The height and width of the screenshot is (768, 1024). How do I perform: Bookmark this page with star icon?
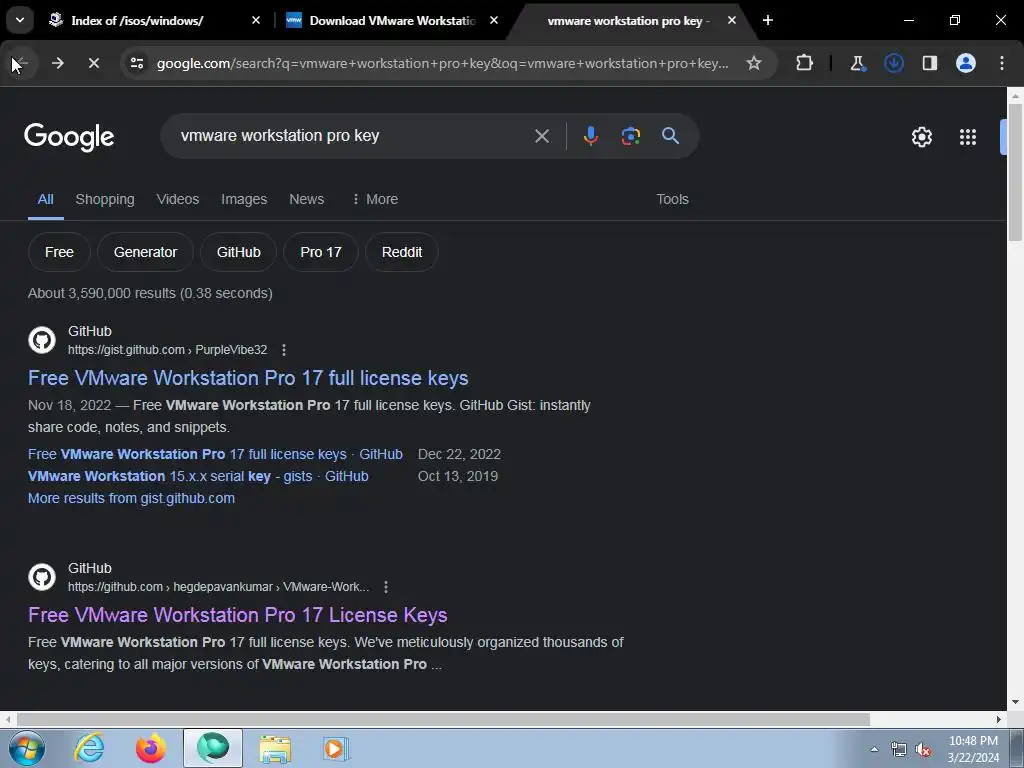(754, 63)
